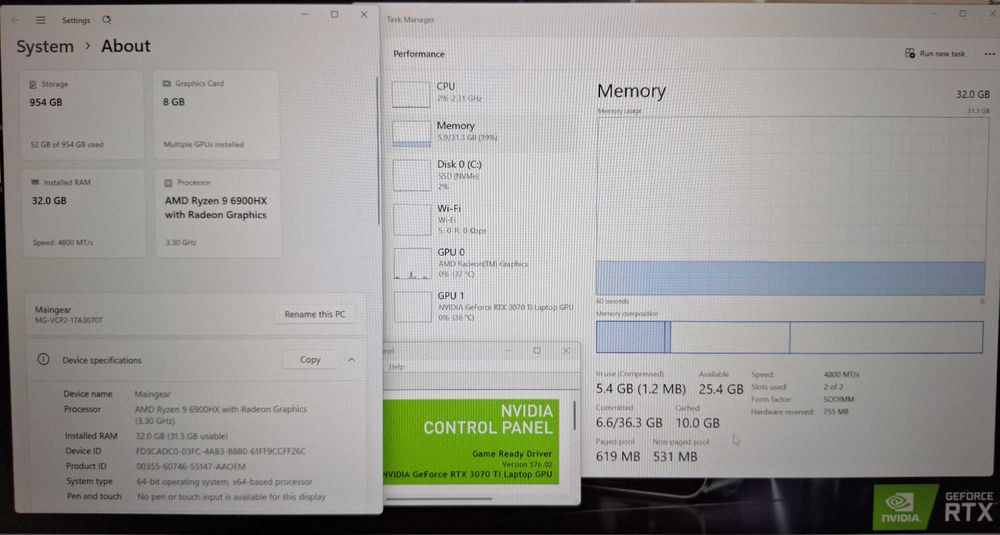Click the Maingear PC name text
The height and width of the screenshot is (535, 1000).
click(53, 310)
